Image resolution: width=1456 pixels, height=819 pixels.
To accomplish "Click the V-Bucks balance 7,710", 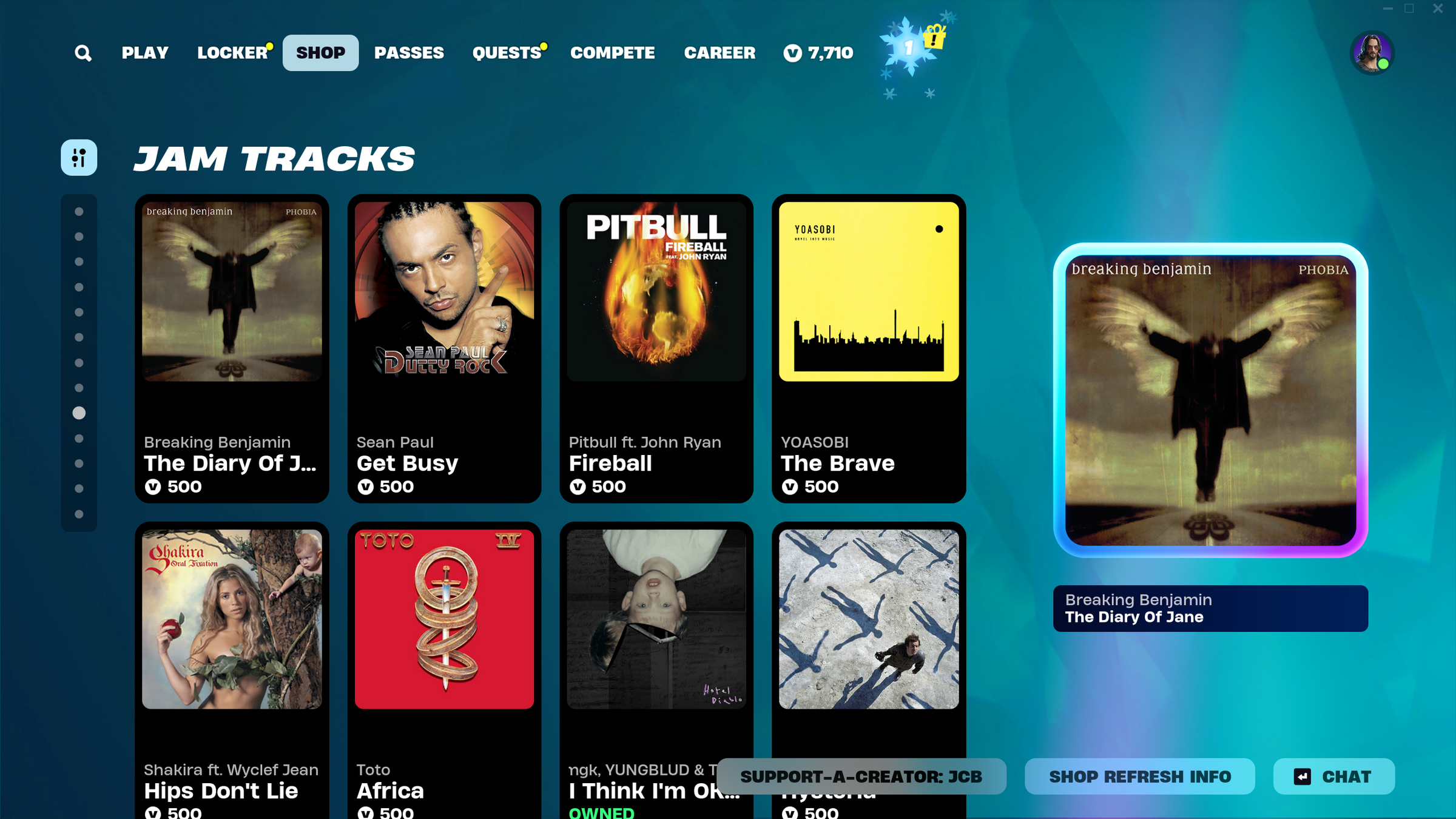I will click(818, 53).
